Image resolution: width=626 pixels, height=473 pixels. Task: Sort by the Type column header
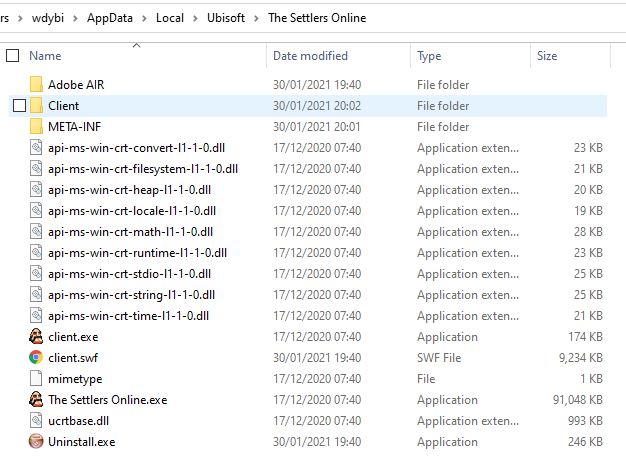429,56
